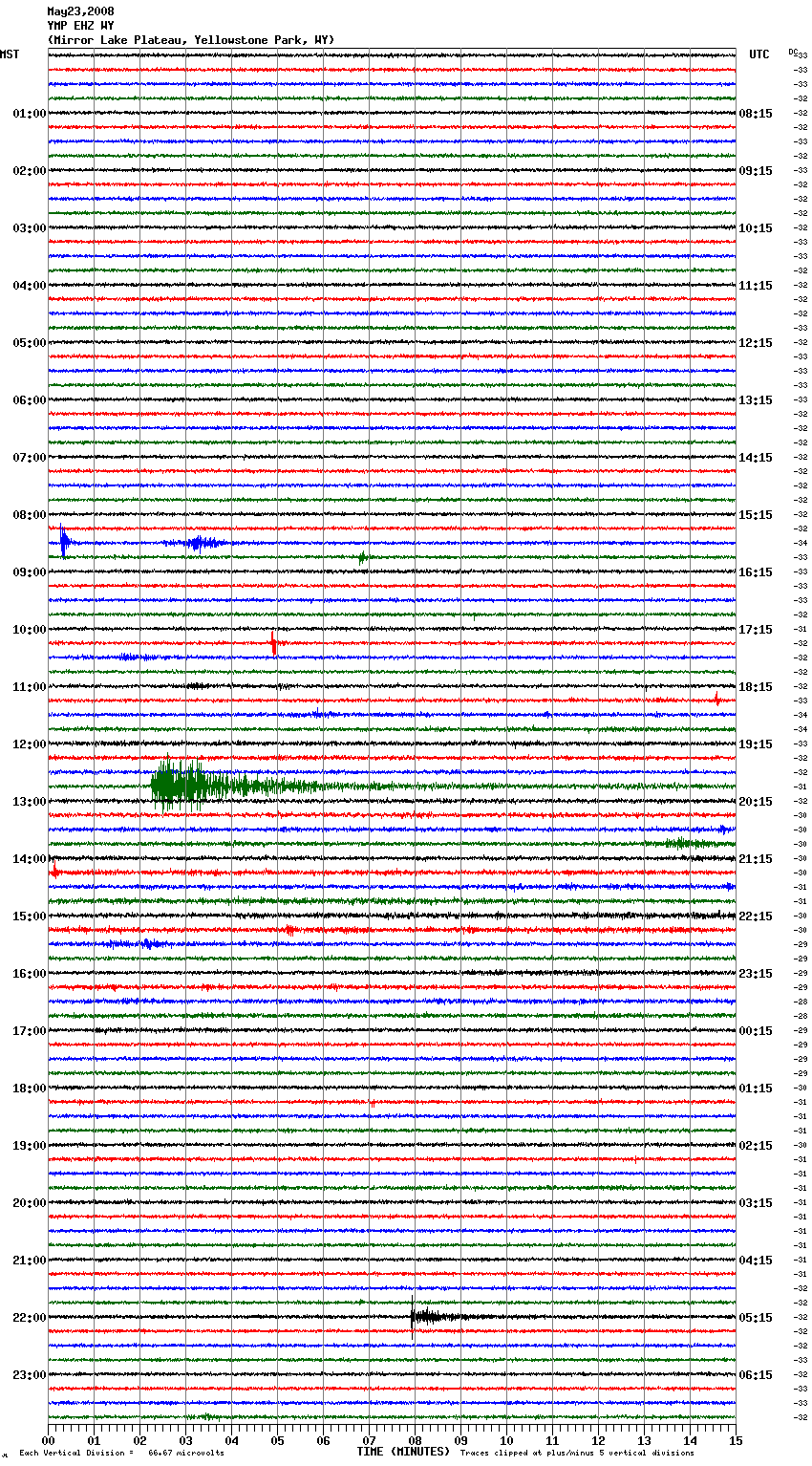Viewport: 812px width, 1466px height.
Task: Click the 12 minute axis tick label
Action: tap(598, 1441)
